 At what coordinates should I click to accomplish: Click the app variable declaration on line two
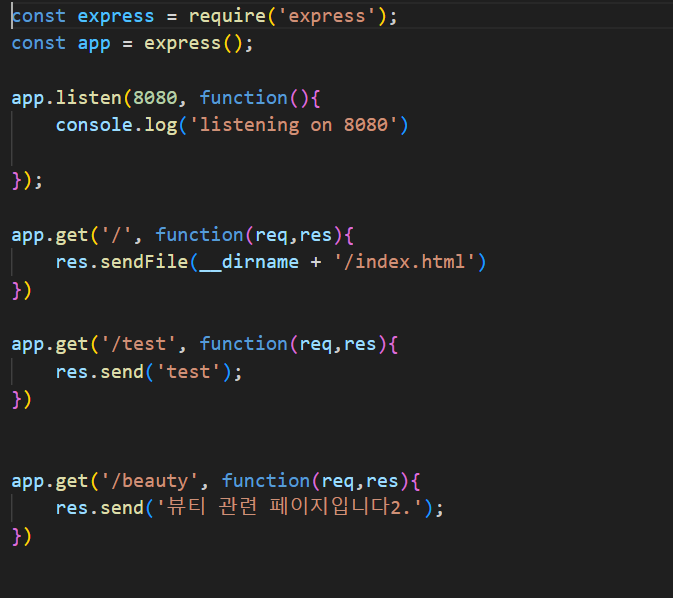[x=94, y=44]
